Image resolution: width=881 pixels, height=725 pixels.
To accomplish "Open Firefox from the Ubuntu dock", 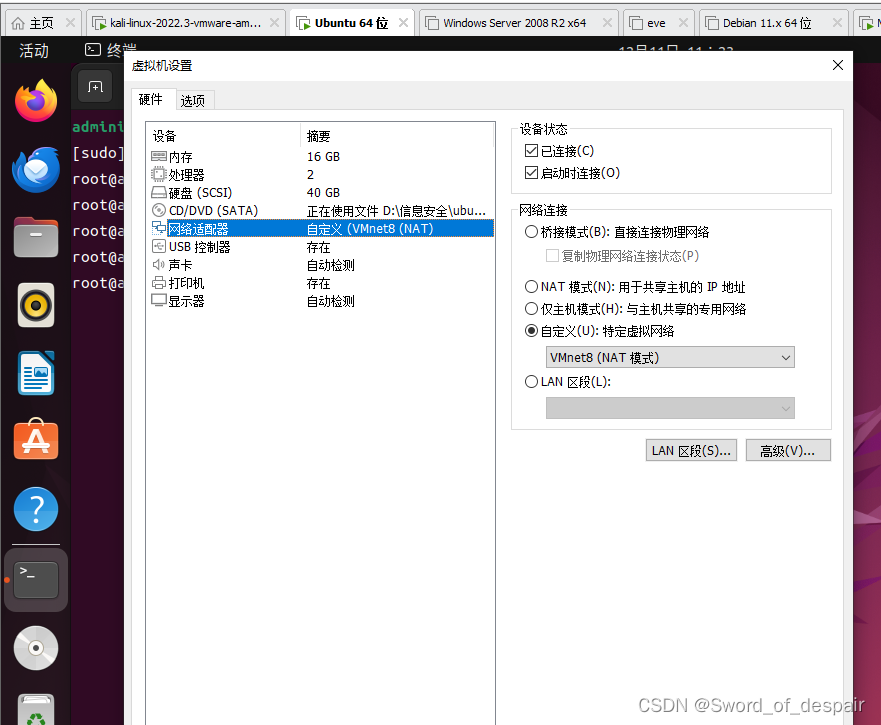I will pyautogui.click(x=36, y=100).
